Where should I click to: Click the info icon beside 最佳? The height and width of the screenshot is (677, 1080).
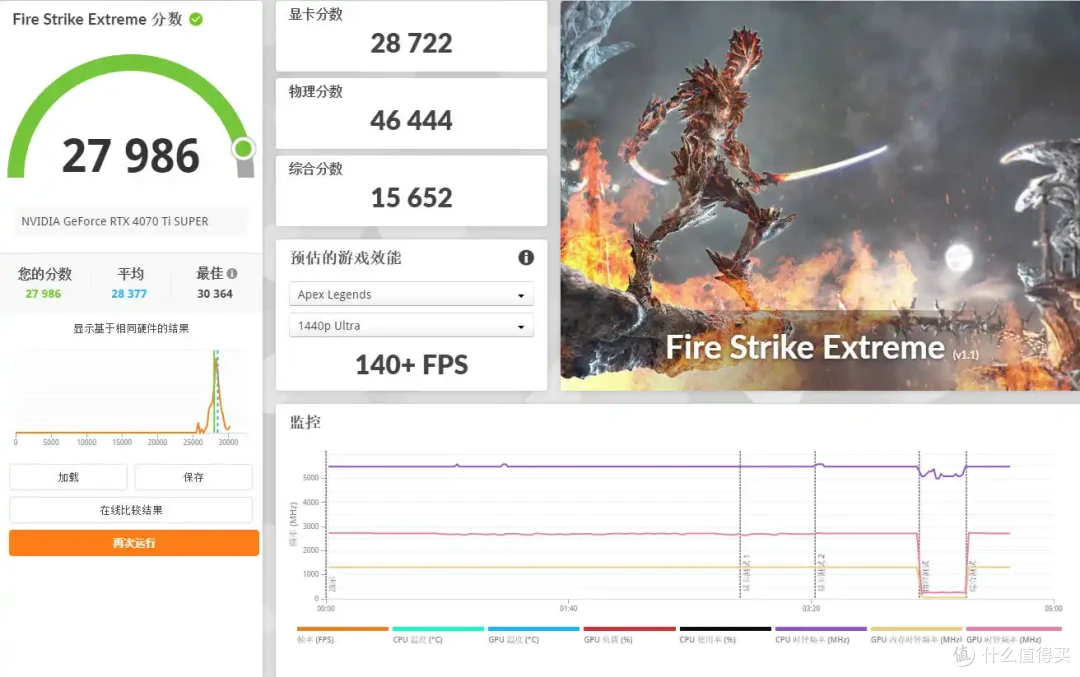click(x=232, y=273)
